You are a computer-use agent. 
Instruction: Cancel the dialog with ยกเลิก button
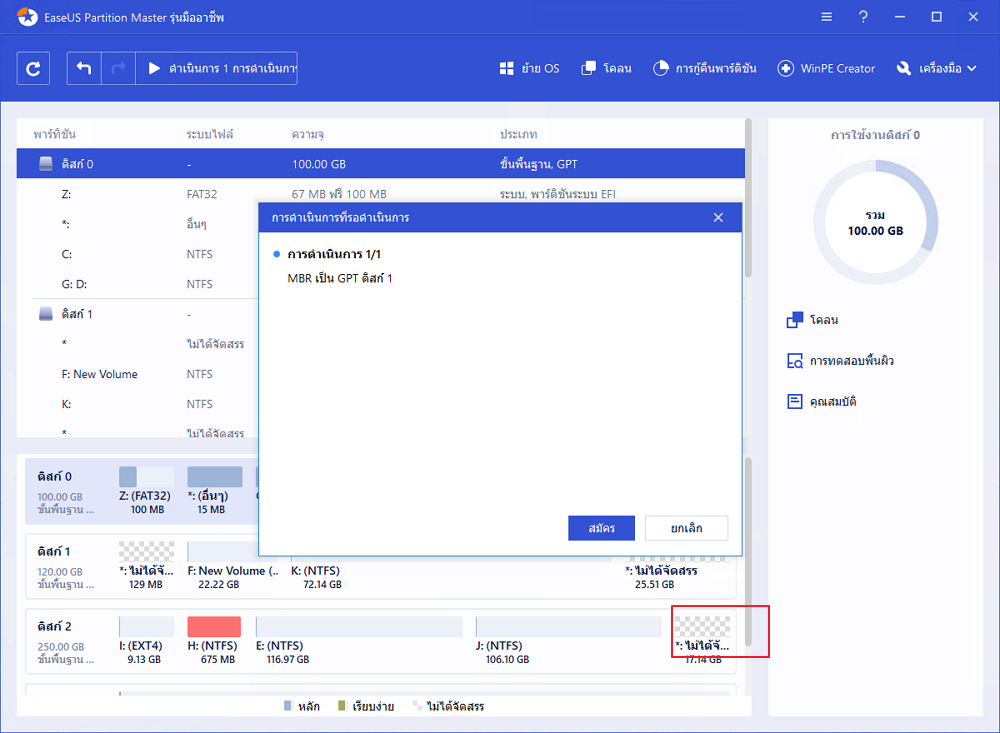pyautogui.click(x=686, y=528)
